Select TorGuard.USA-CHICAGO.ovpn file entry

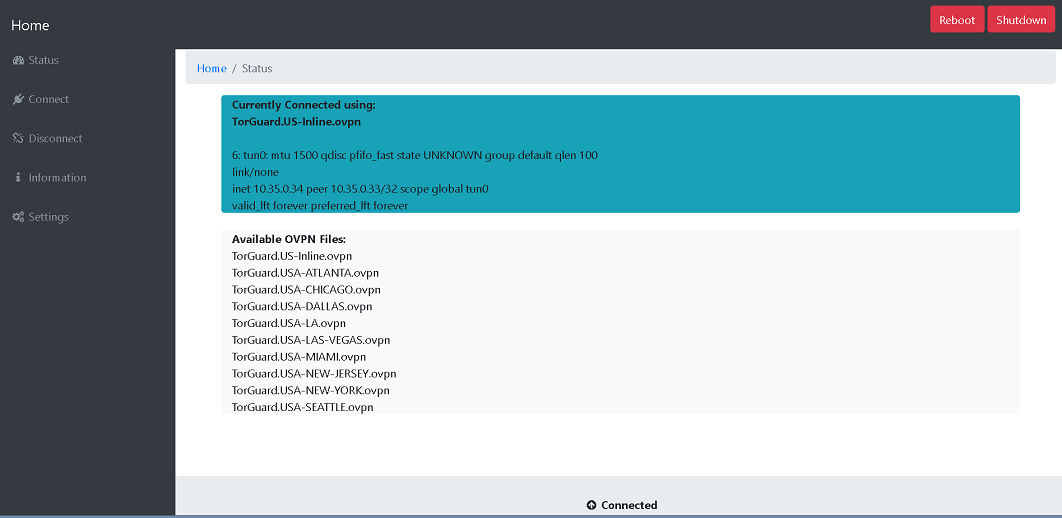tap(306, 290)
